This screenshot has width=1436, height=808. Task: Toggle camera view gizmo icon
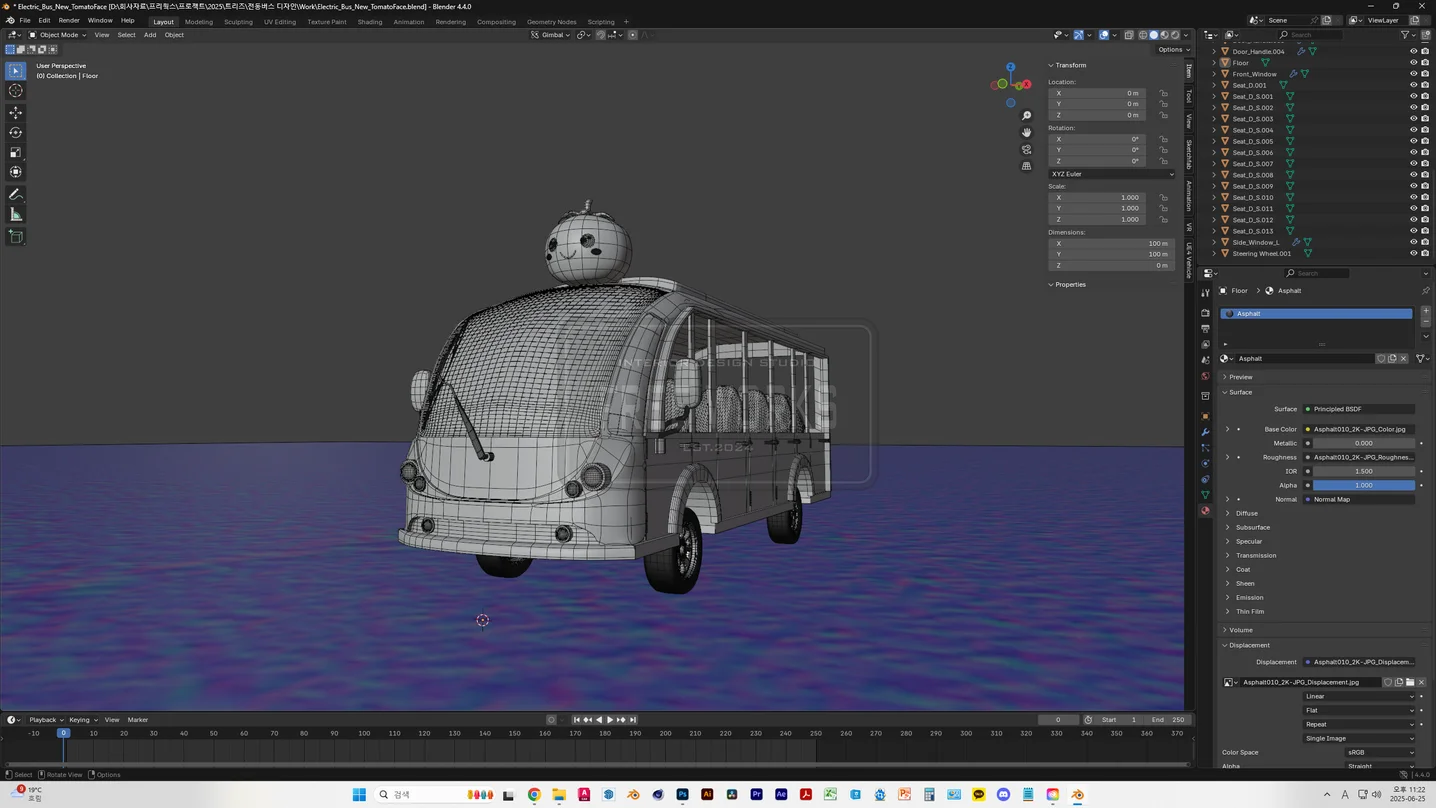tap(1026, 150)
